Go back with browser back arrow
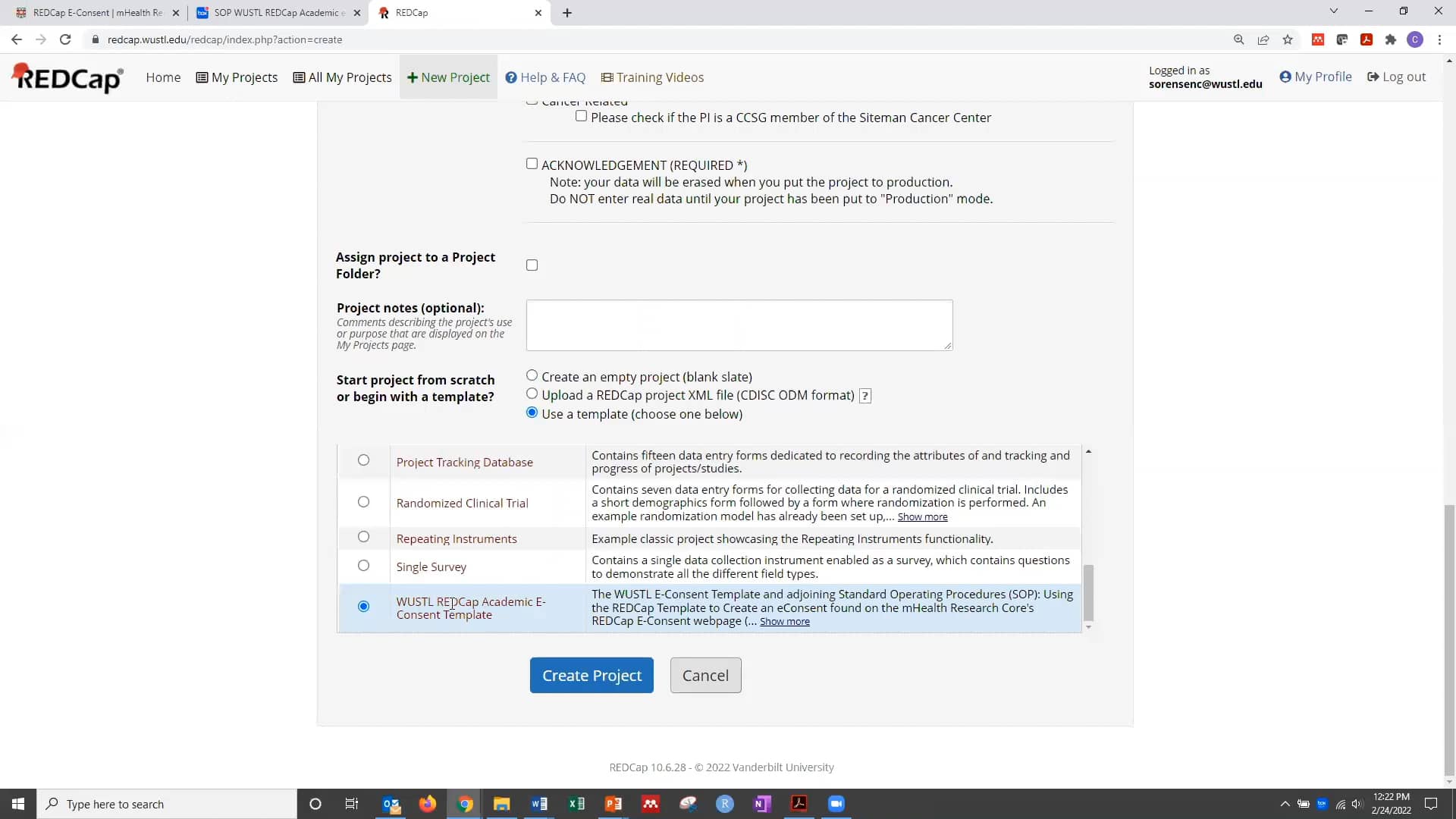 tap(17, 39)
